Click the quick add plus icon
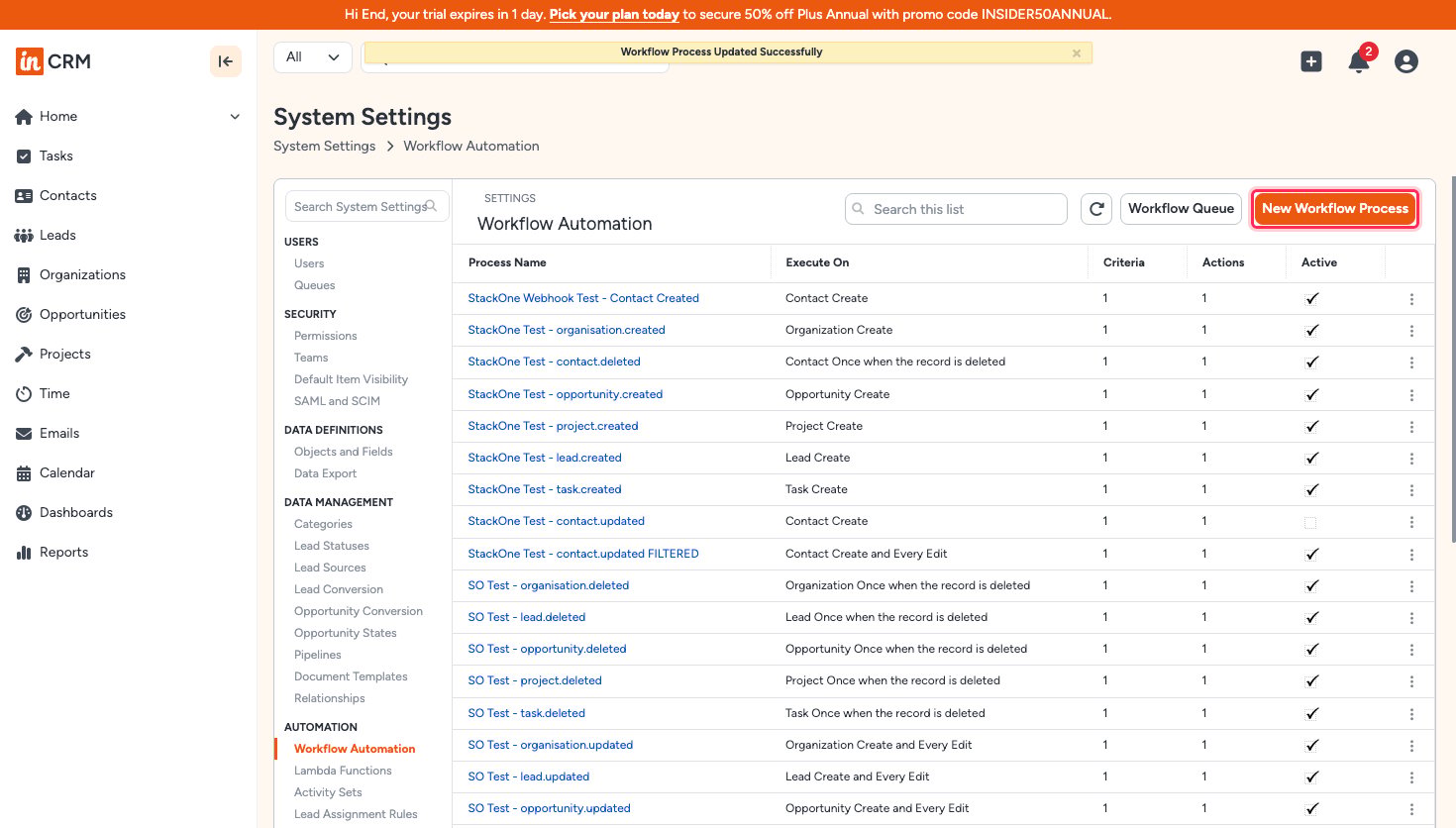This screenshot has width=1456, height=828. [1311, 61]
